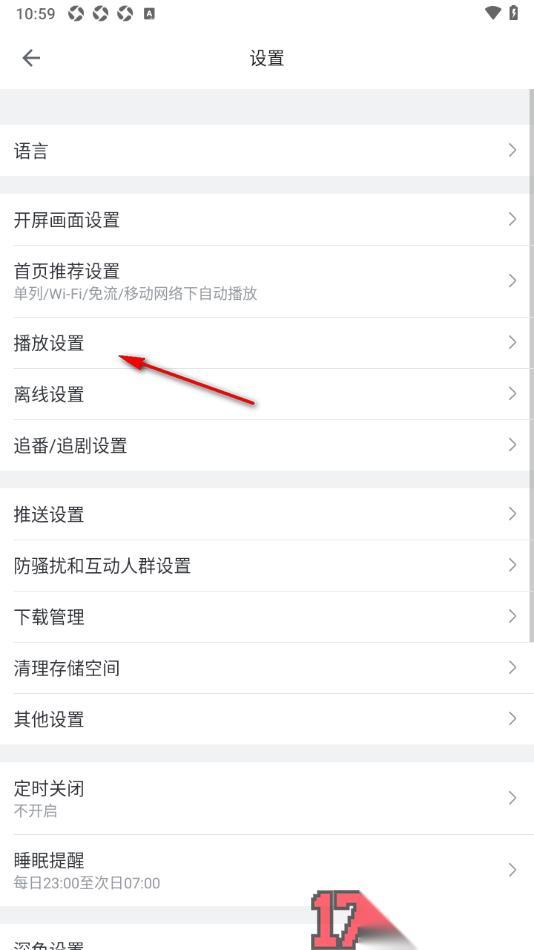This screenshot has width=534, height=950.
Task: Open 追番/追剧设置 item
Action: click(265, 445)
